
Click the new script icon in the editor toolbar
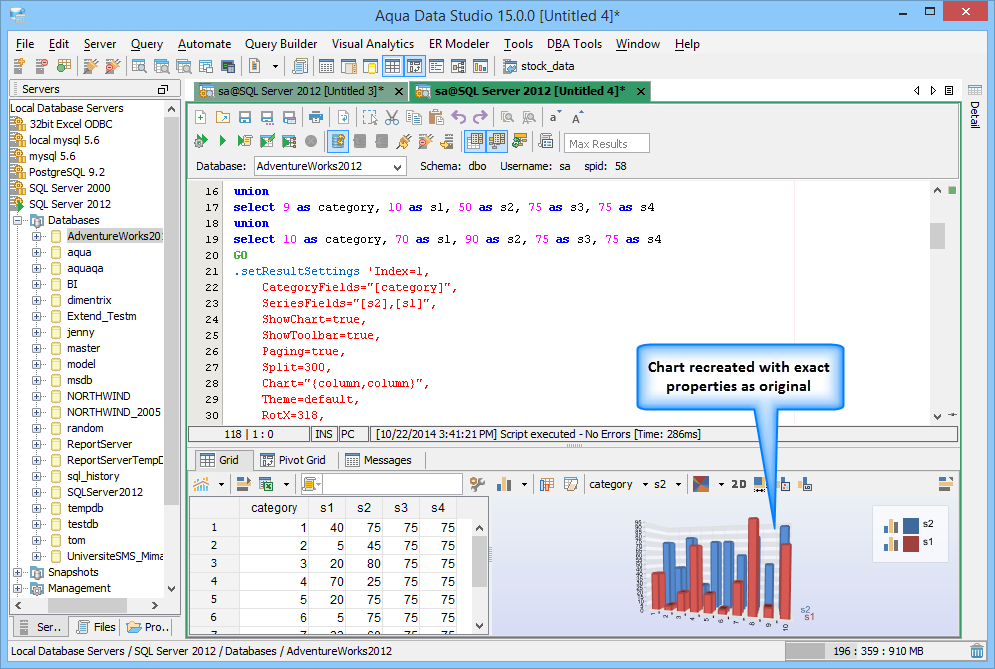[x=201, y=117]
